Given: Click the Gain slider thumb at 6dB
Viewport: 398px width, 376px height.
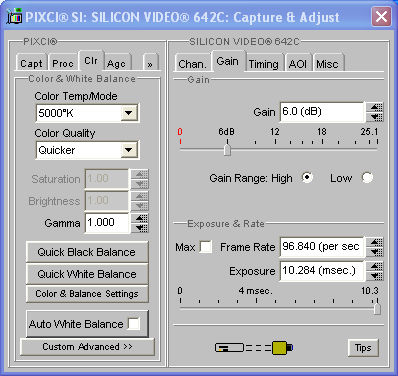Looking at the screenshot, I should tap(227, 149).
